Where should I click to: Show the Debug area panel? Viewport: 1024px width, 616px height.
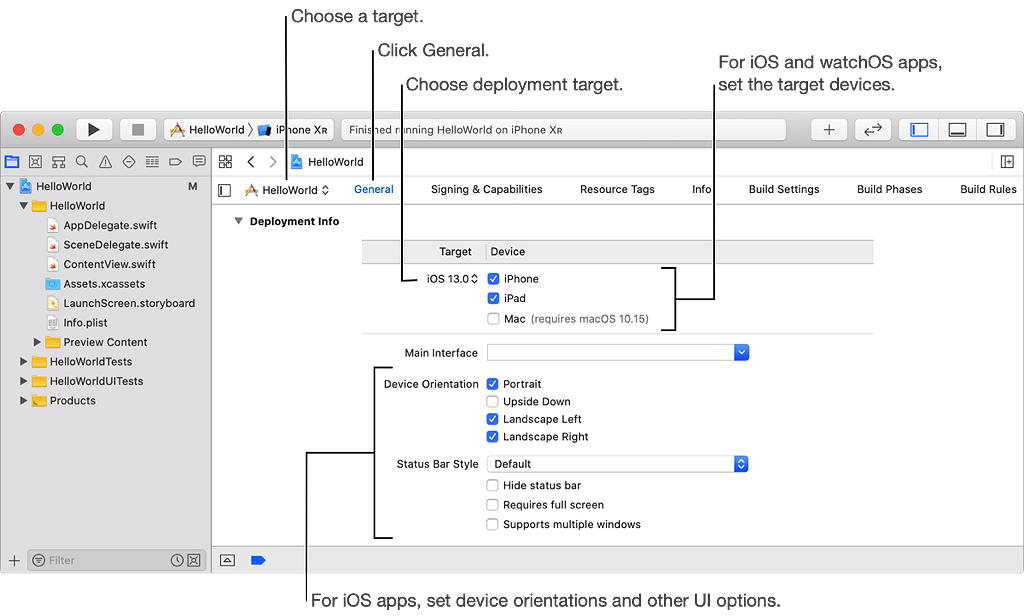coord(957,129)
